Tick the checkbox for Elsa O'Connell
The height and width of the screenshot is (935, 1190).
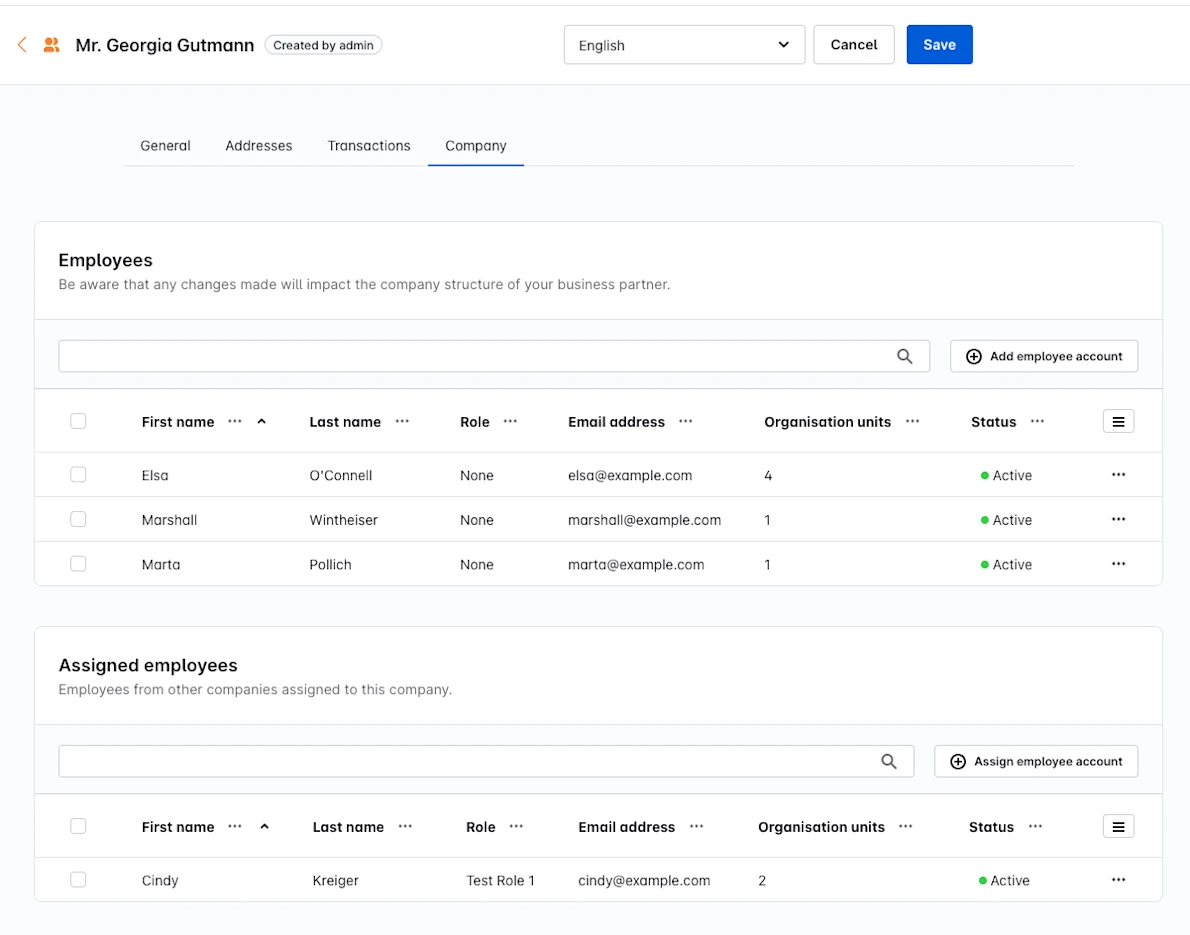point(78,475)
